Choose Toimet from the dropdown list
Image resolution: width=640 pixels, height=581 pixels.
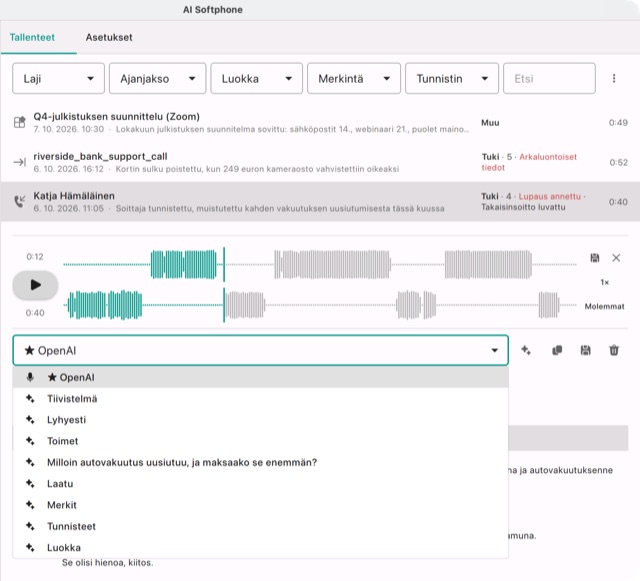[260, 441]
